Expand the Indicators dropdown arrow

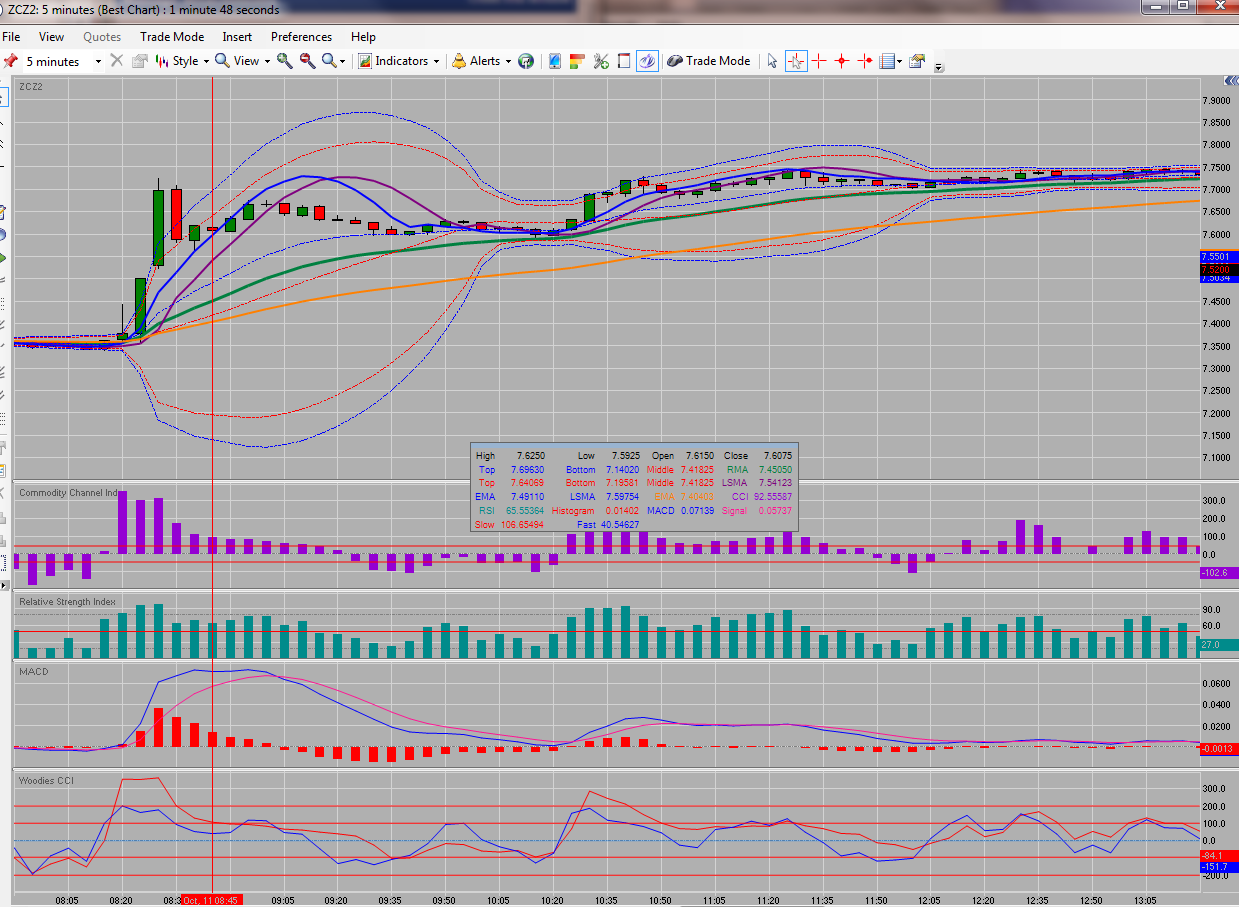pyautogui.click(x=437, y=61)
